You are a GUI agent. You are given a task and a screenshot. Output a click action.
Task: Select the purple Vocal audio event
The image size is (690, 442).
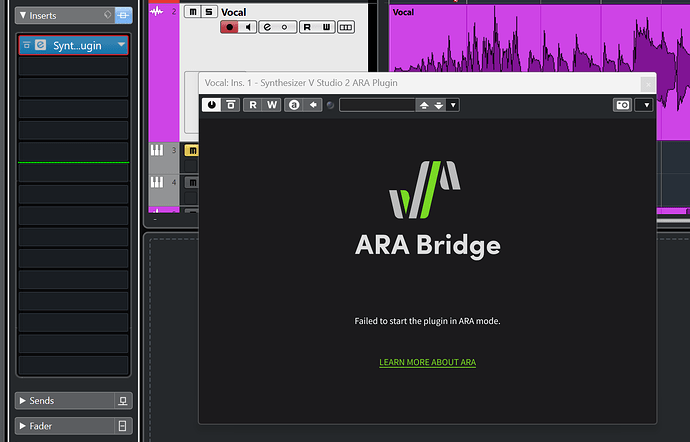pos(539,38)
